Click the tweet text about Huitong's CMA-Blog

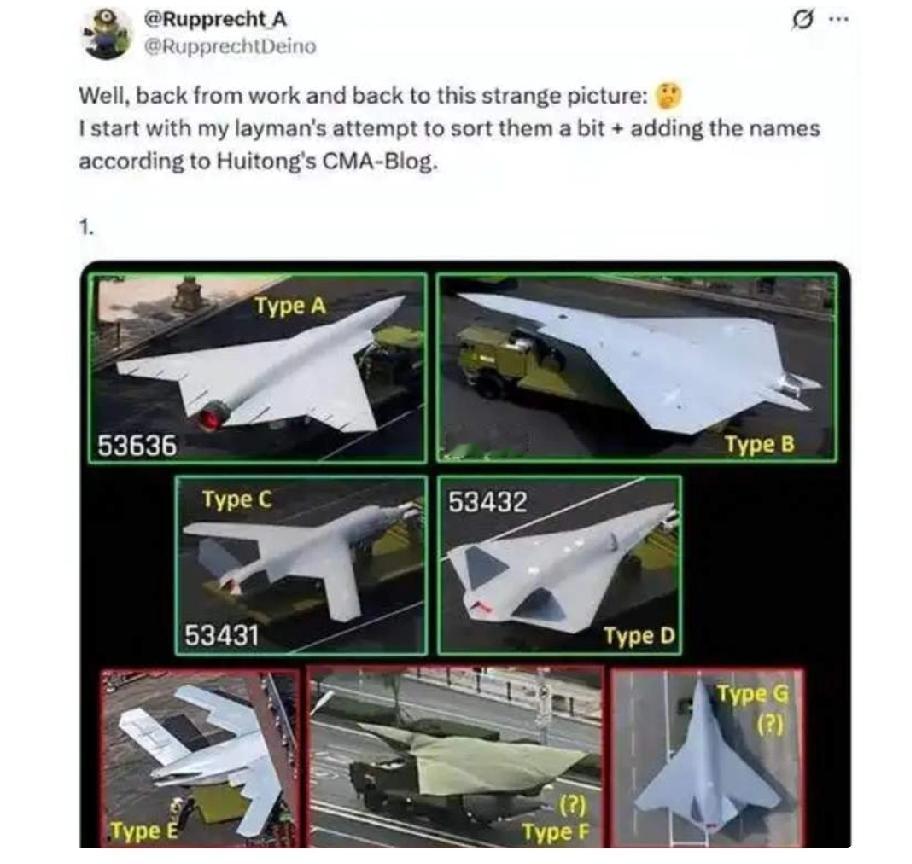click(449, 129)
